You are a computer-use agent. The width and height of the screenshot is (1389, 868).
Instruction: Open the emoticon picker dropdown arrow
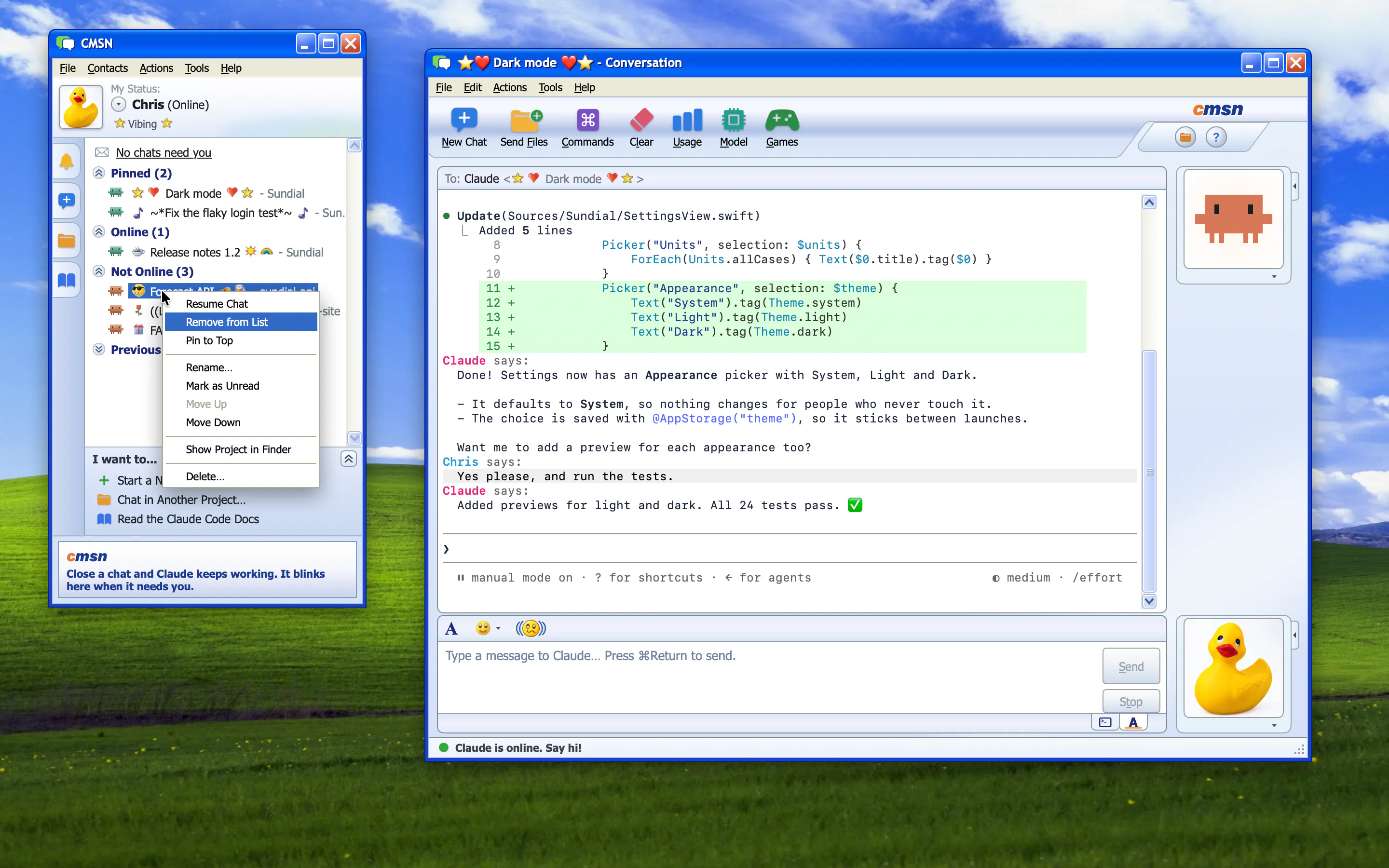[x=498, y=628]
